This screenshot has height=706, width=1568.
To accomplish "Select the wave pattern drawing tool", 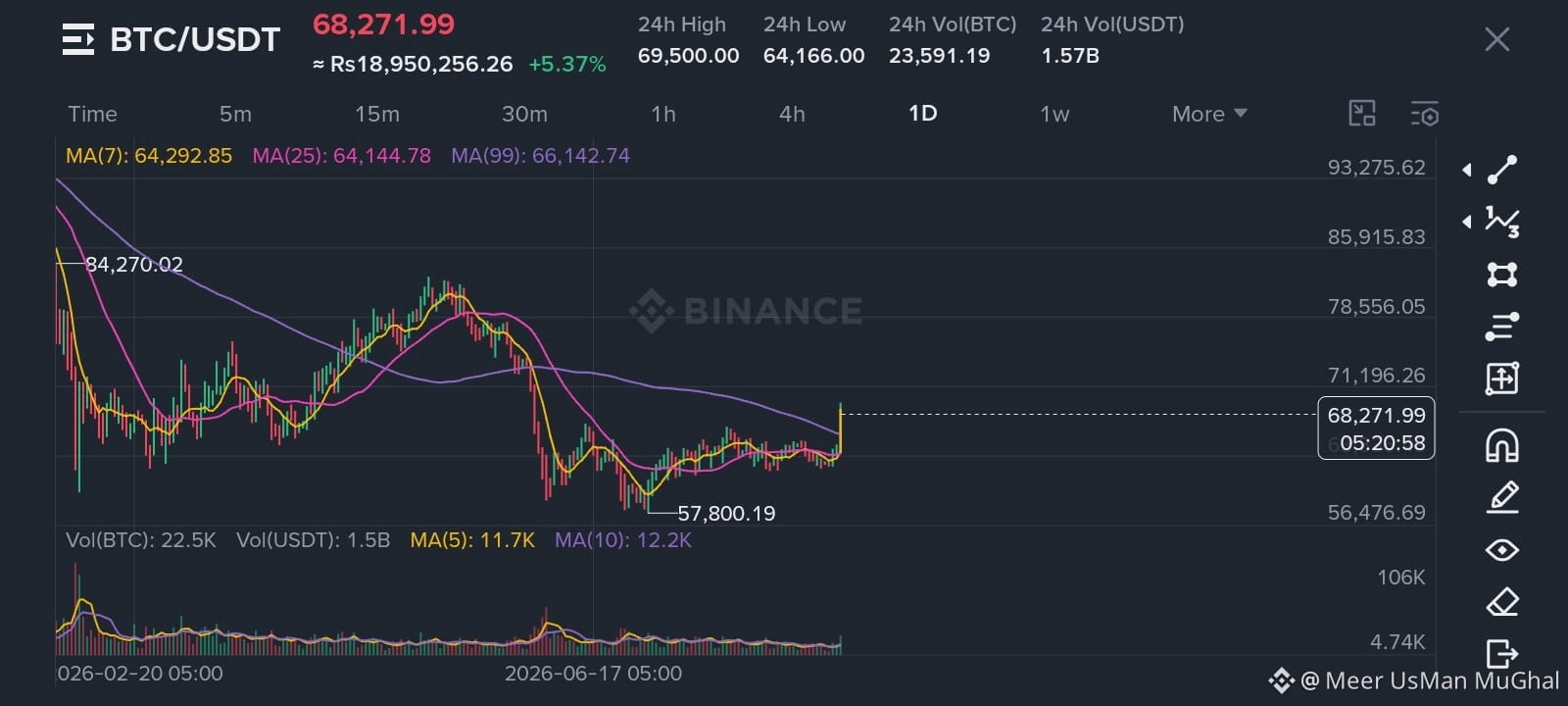I will point(1502,222).
